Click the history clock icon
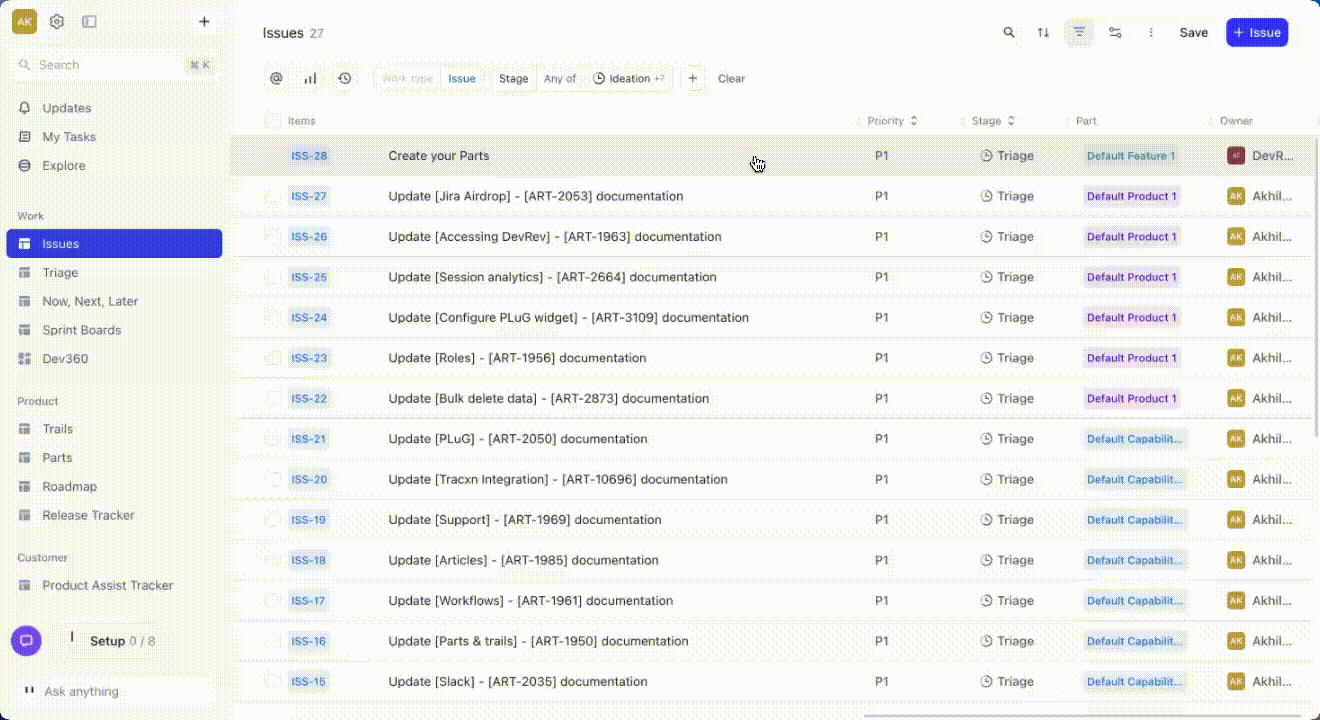Screen dimensions: 1320x720 point(345,78)
